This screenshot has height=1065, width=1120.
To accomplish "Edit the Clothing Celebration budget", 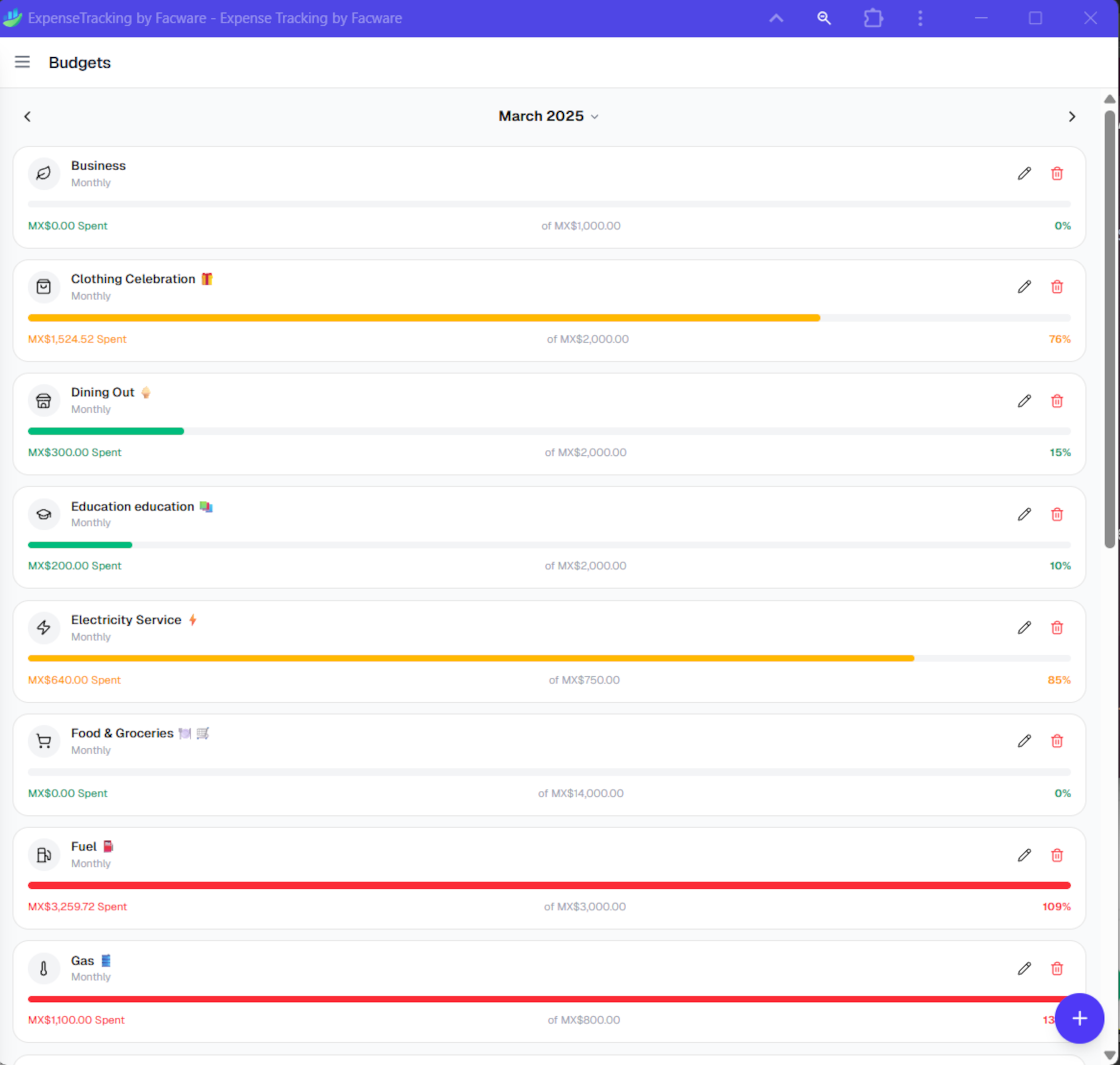I will pos(1024,287).
